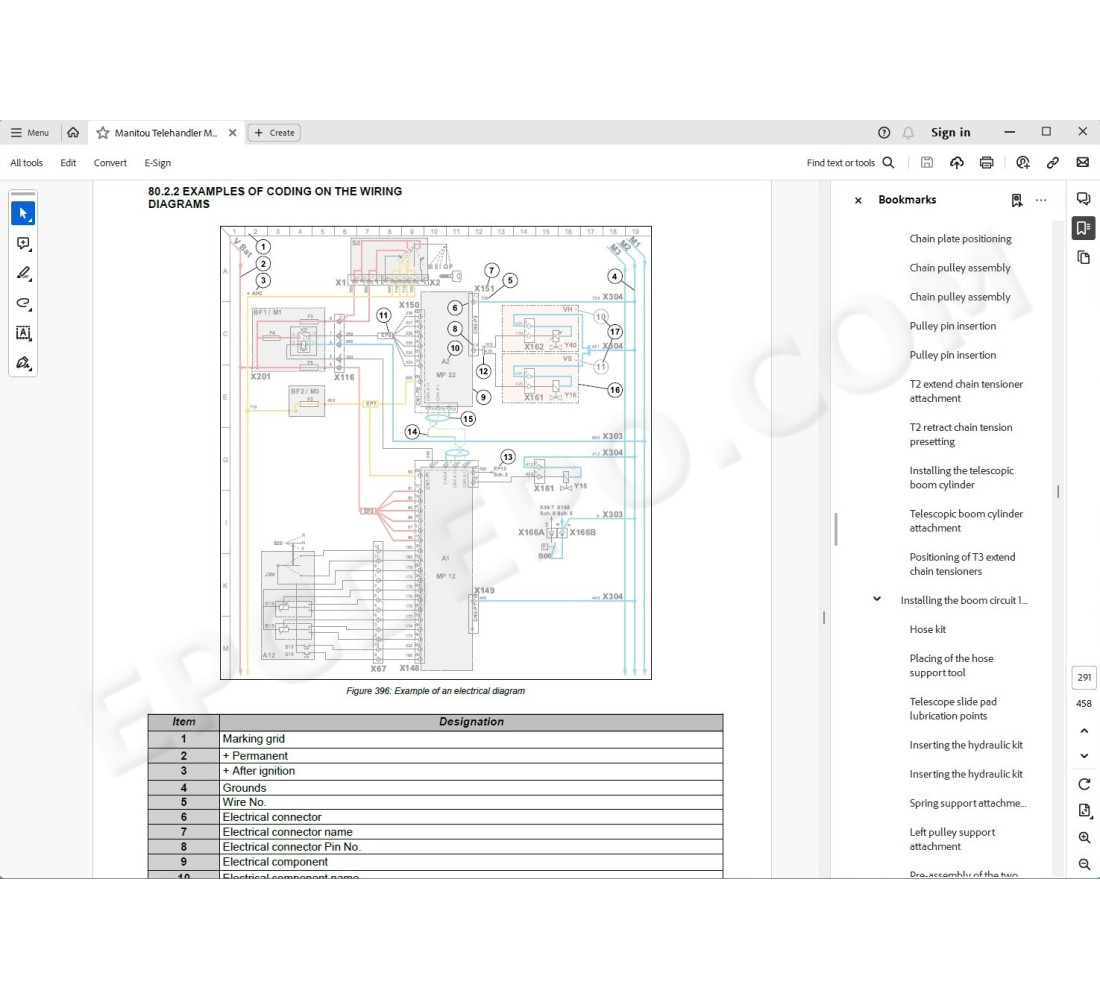Viewport: 1100px width, 1000px height.
Task: Click the rotate page icon
Action: (x=1084, y=784)
